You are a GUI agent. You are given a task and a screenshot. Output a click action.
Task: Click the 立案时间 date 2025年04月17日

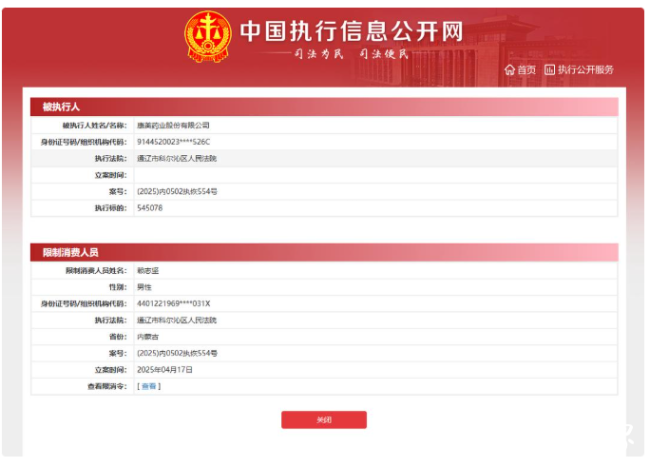pyautogui.click(x=163, y=369)
